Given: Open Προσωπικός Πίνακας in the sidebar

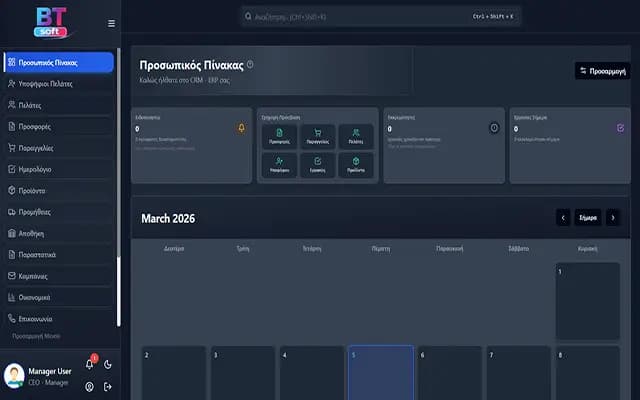Looking at the screenshot, I should click(59, 62).
